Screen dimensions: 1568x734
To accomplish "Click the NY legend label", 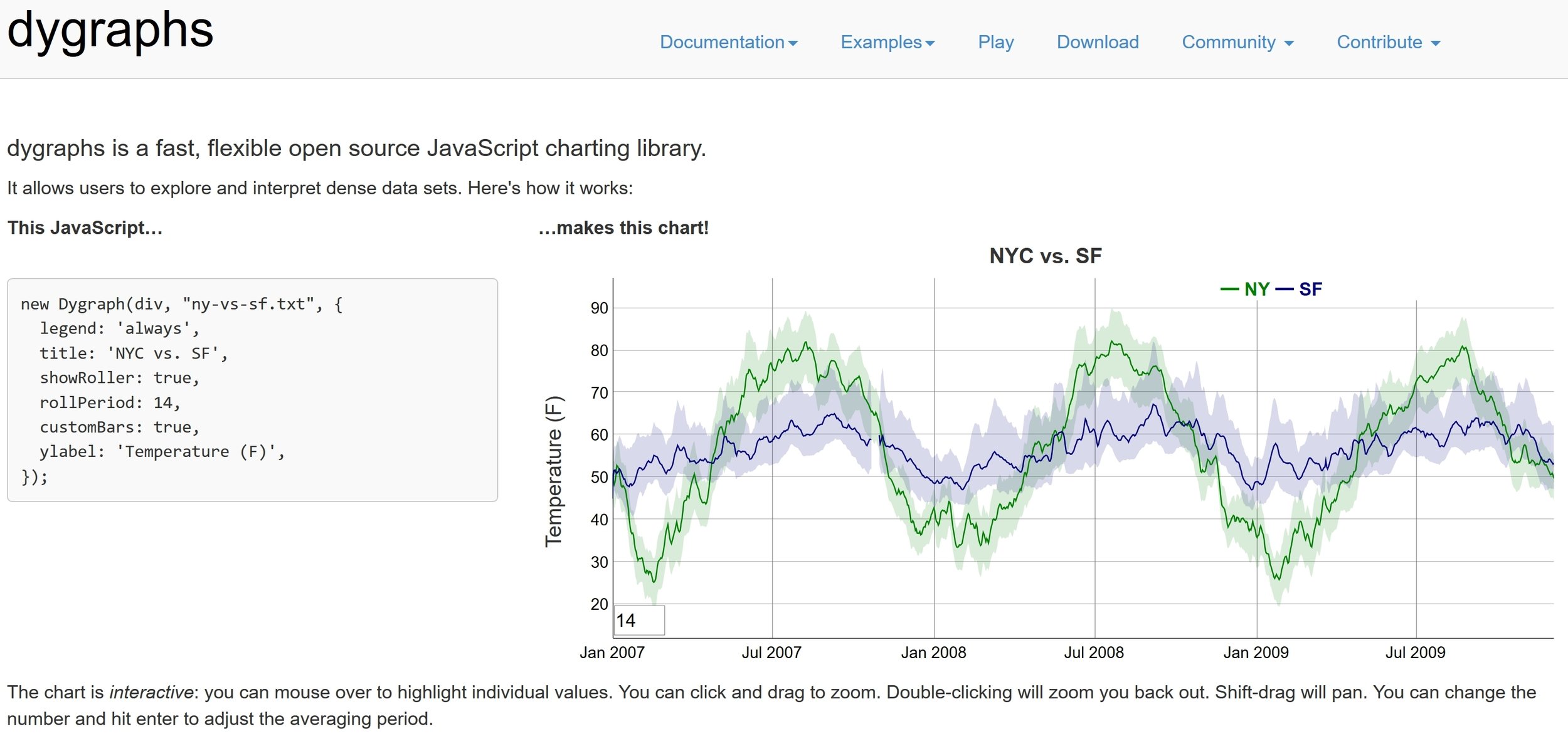I will [1257, 290].
